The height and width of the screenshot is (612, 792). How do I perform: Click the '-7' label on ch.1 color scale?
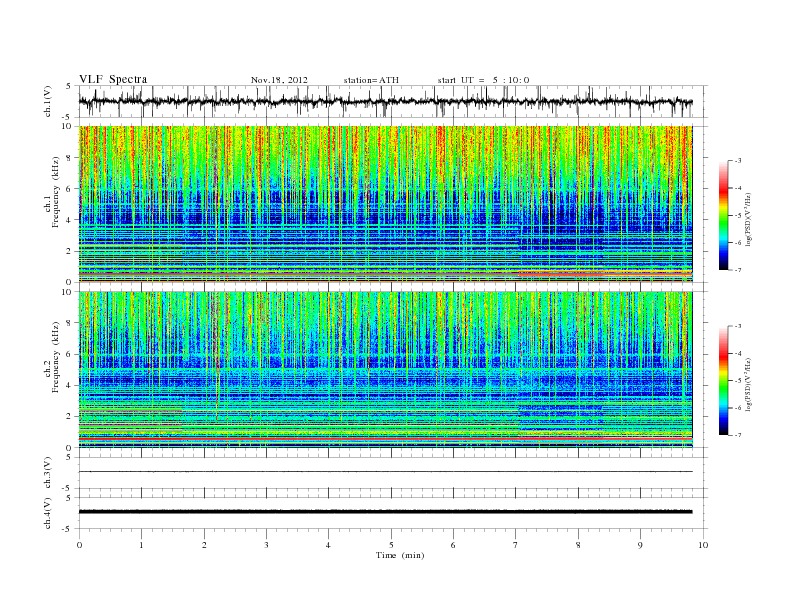click(737, 270)
